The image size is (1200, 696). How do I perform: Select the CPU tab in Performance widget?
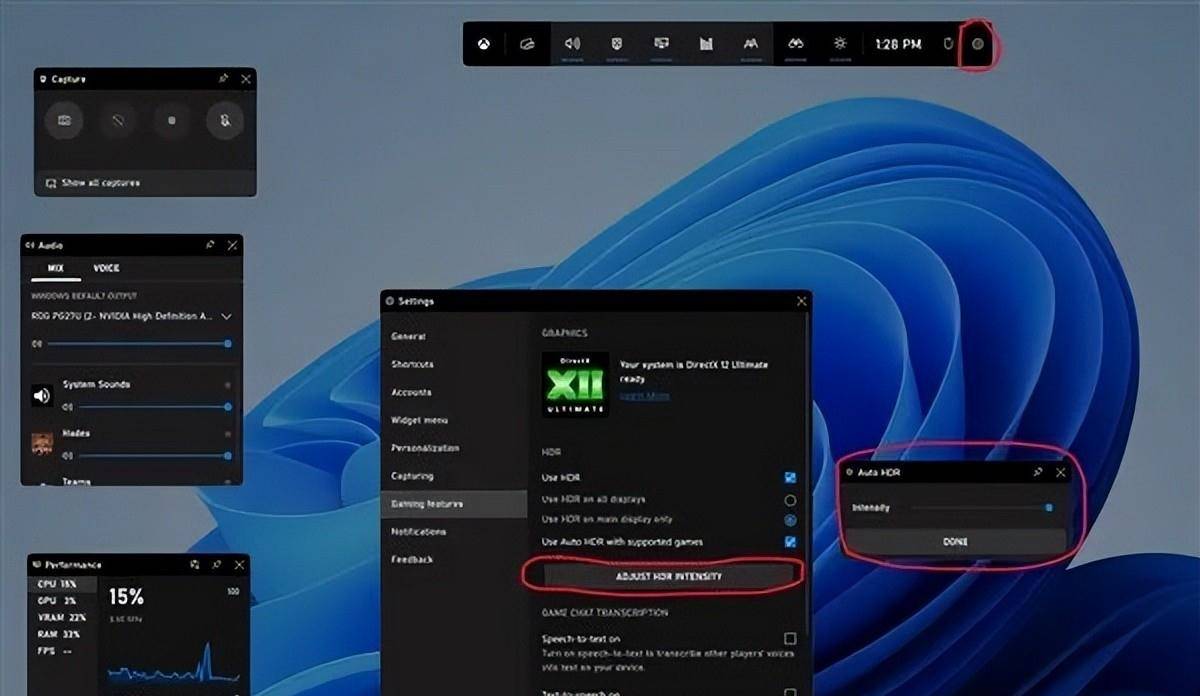coord(63,583)
